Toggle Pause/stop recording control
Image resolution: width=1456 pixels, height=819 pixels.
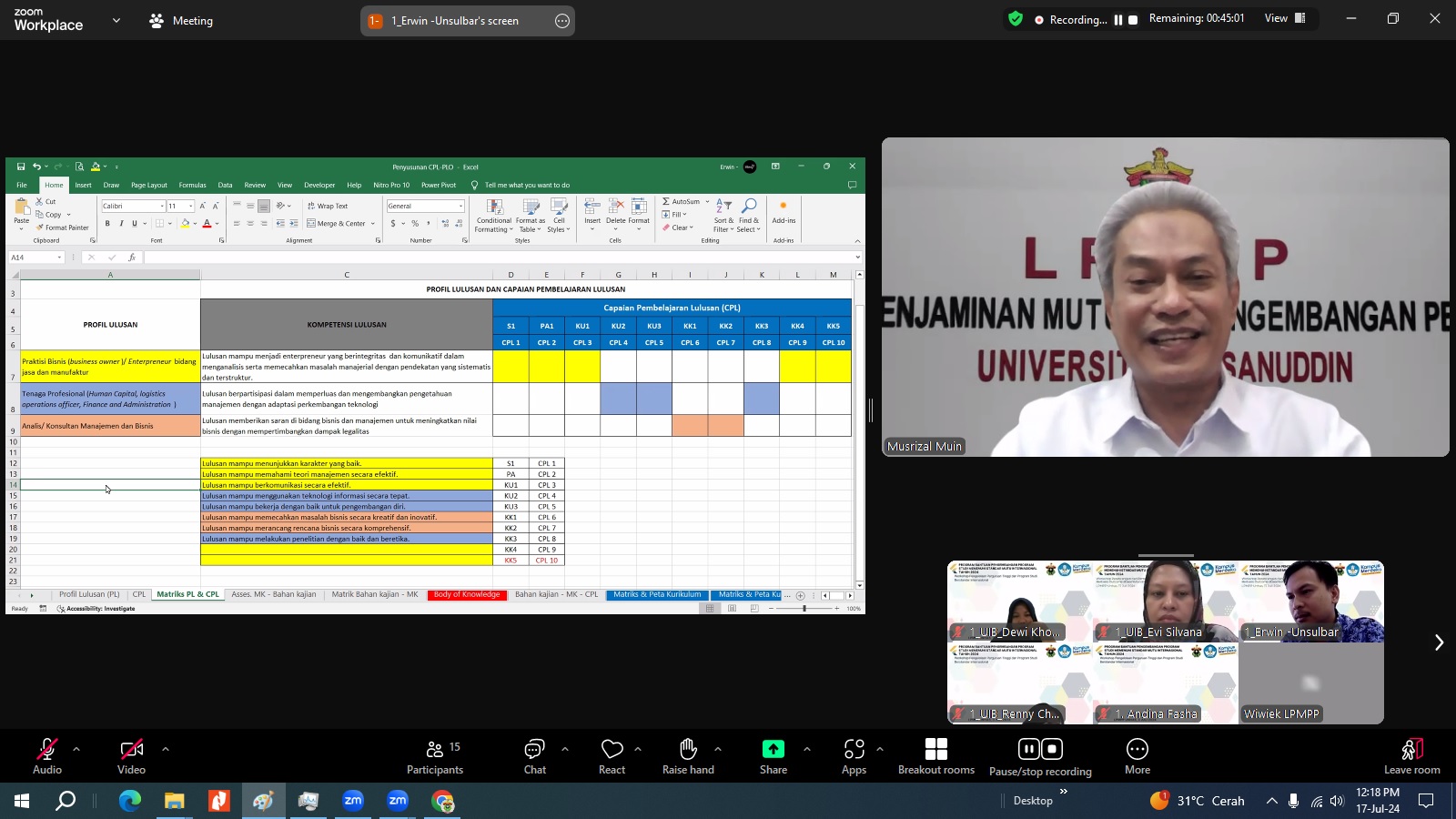1040,755
